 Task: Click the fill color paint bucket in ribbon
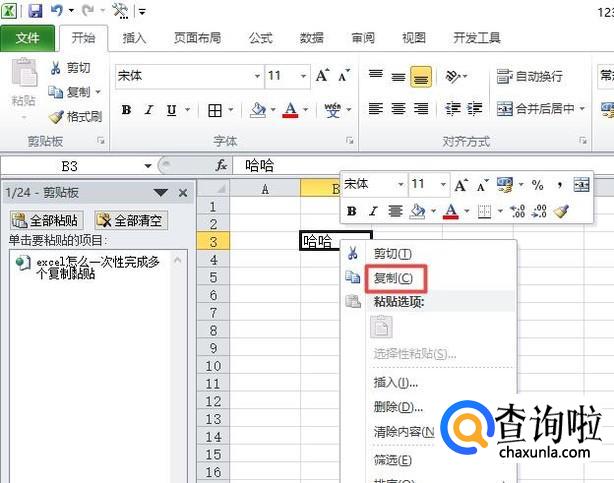tap(258, 110)
